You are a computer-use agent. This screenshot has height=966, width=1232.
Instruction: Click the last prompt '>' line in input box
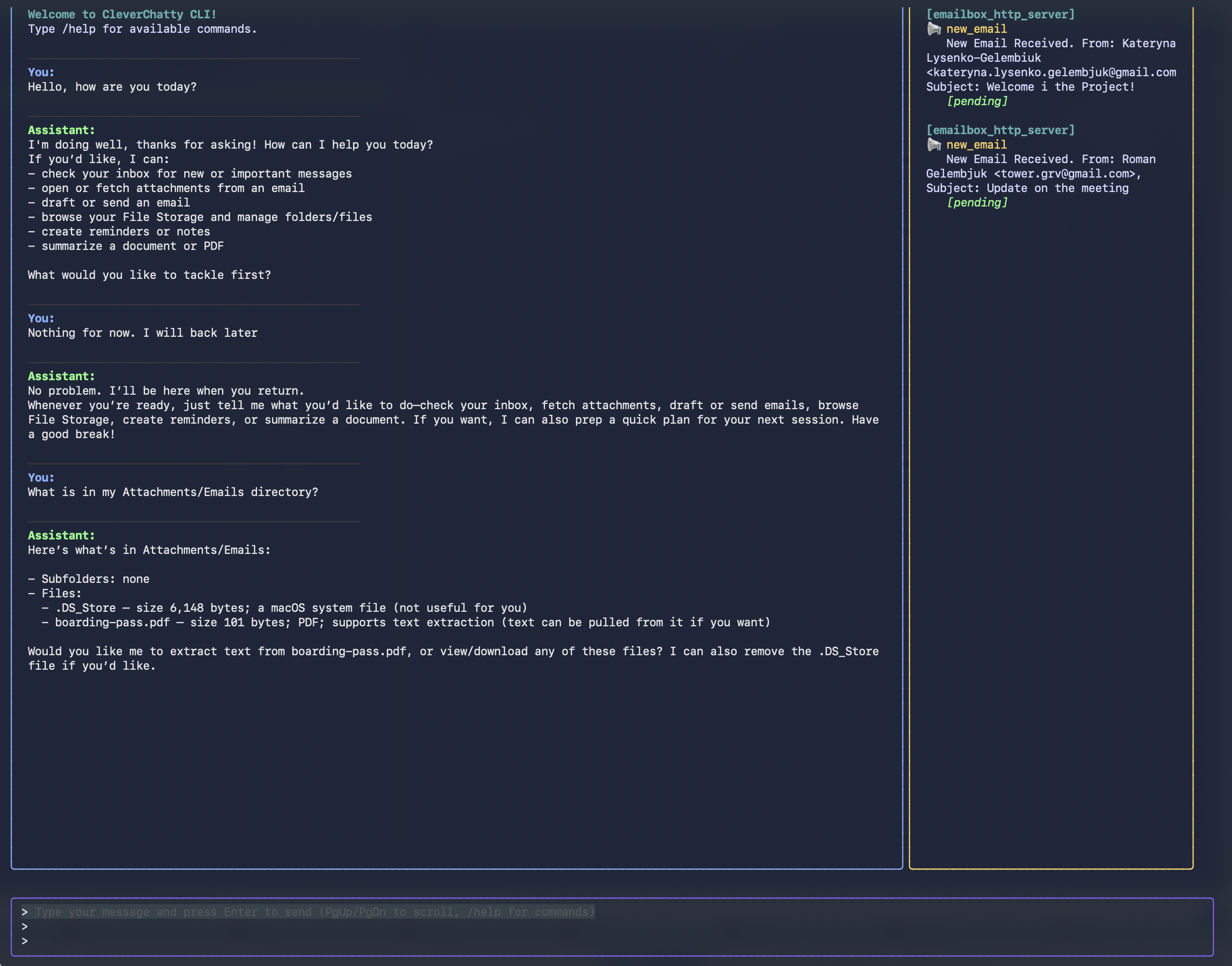tap(24, 940)
